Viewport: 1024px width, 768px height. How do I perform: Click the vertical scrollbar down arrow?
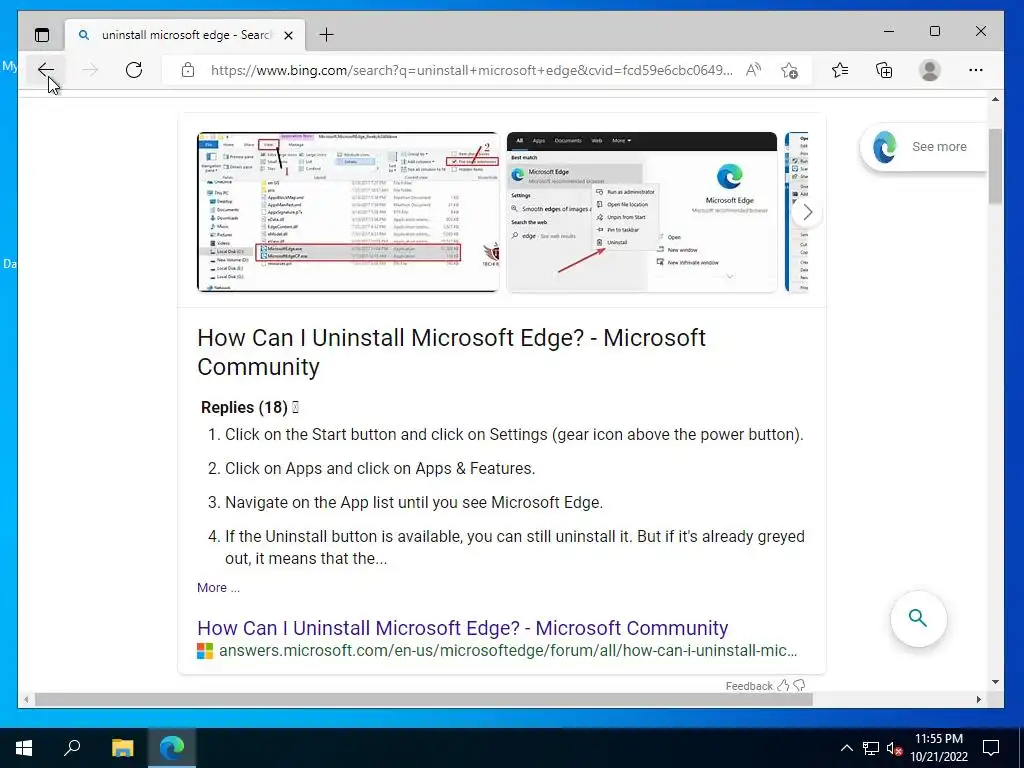(x=995, y=682)
